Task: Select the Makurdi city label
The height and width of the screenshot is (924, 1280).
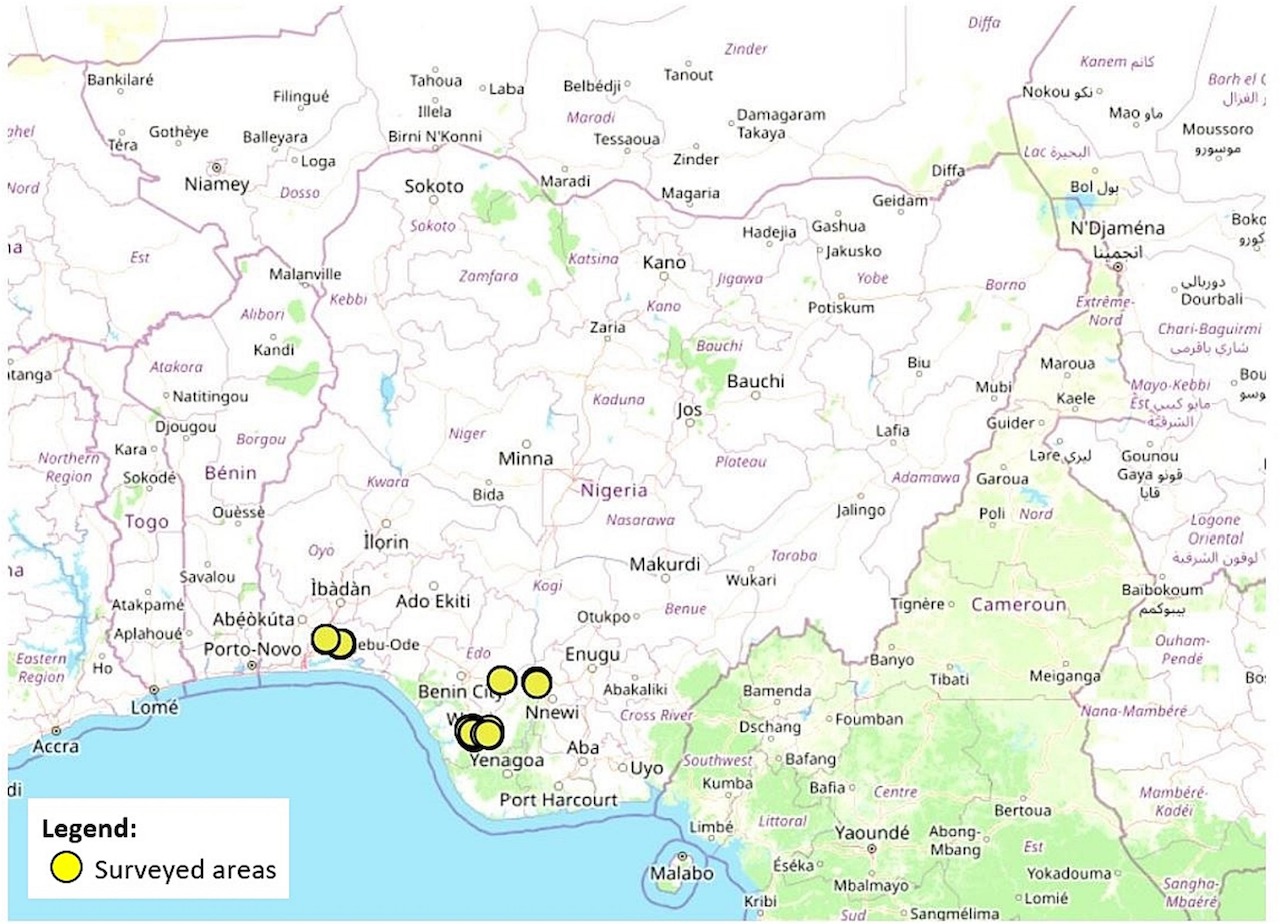Action: click(664, 564)
